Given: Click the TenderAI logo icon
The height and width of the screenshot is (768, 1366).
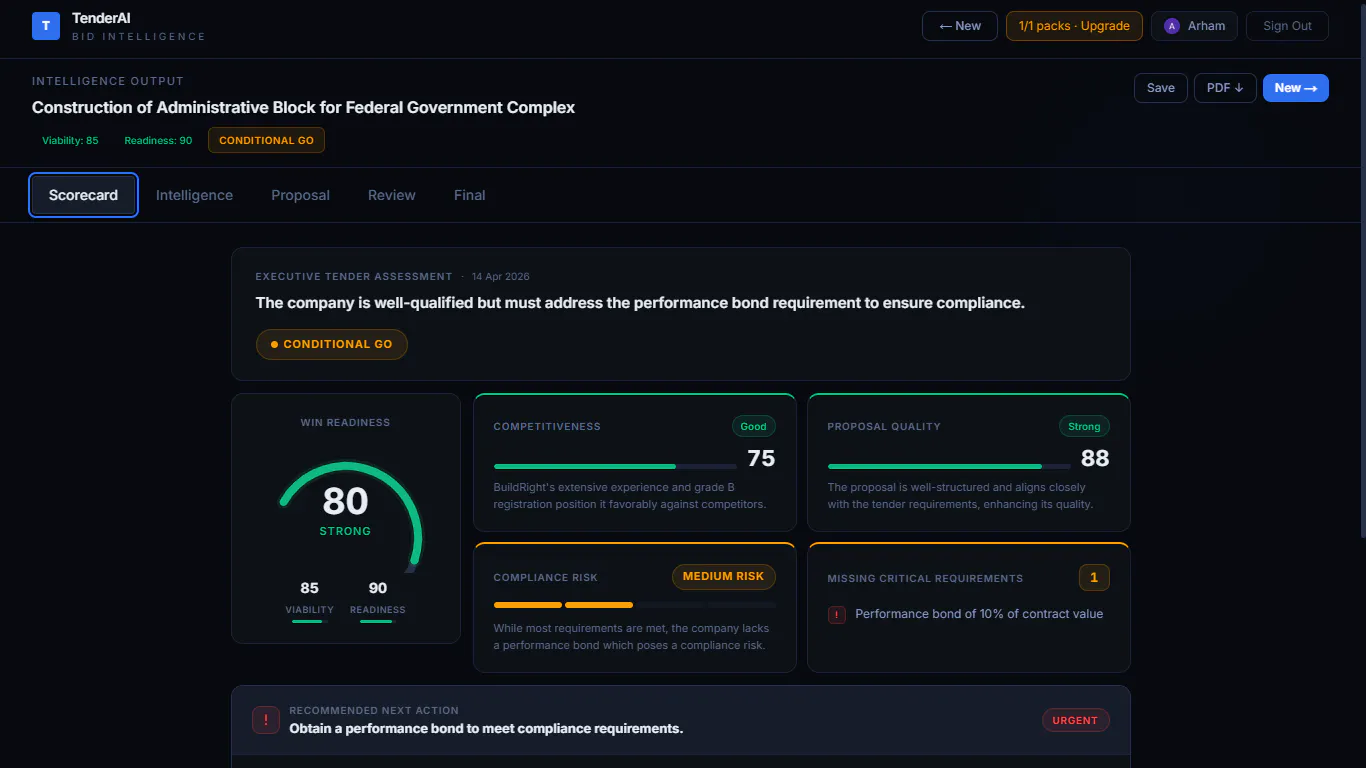Looking at the screenshot, I should coord(46,26).
